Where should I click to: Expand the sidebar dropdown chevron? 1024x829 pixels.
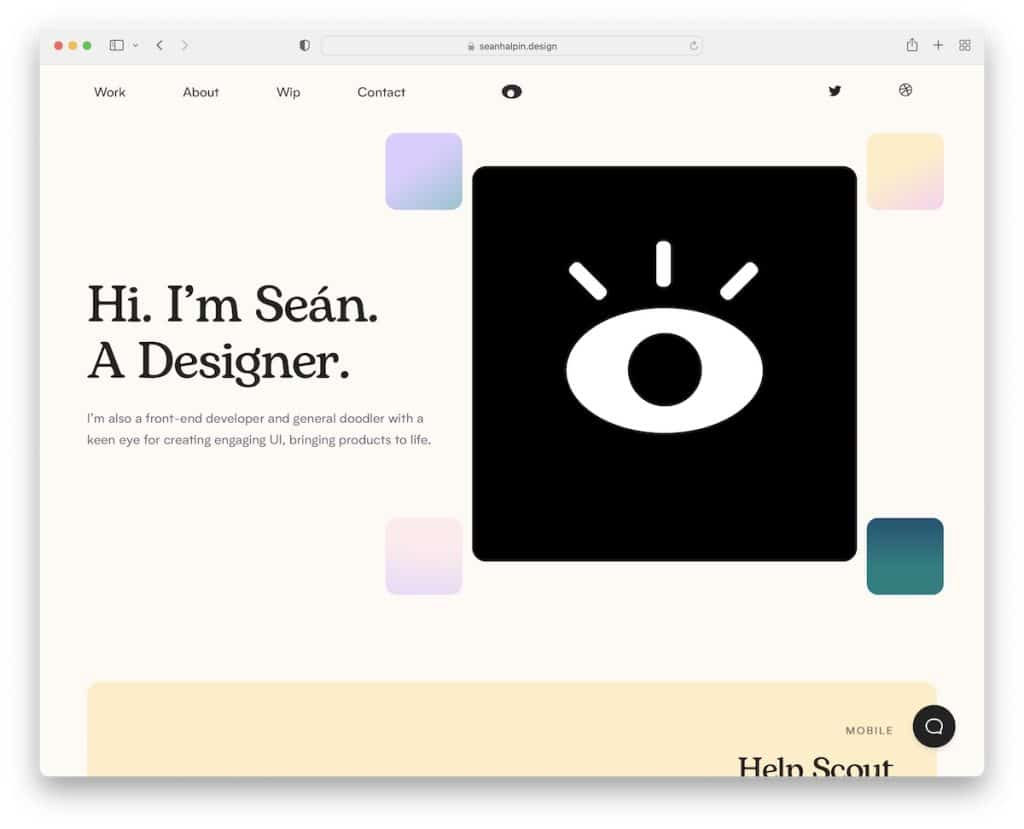pos(135,45)
